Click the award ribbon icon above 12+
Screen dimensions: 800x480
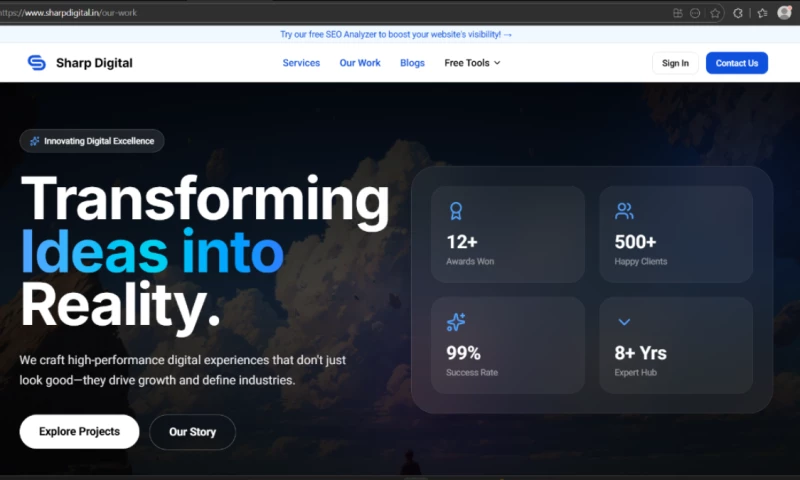(x=456, y=211)
